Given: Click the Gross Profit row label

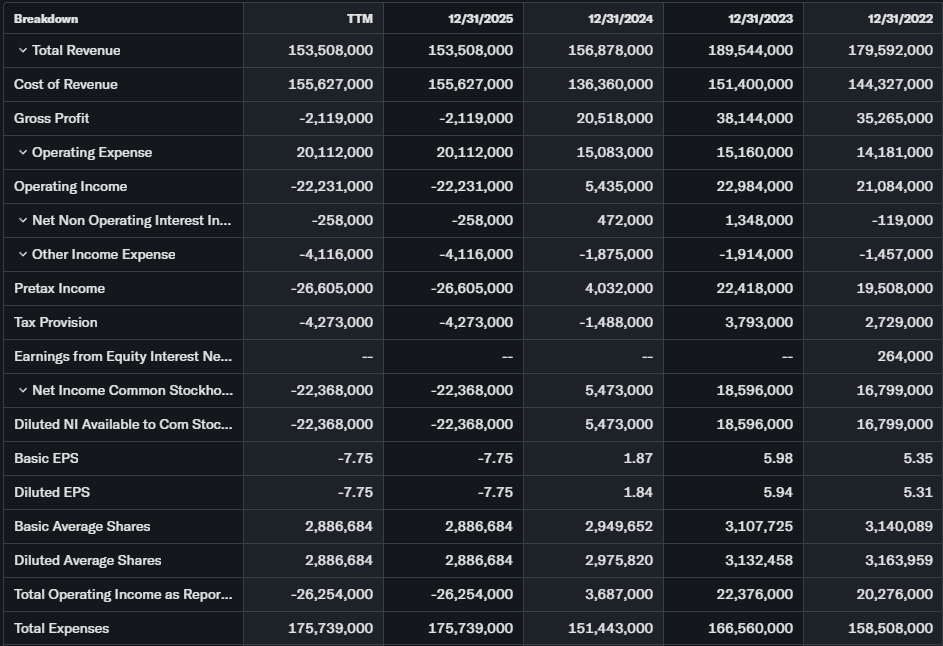Looking at the screenshot, I should click(x=52, y=119).
